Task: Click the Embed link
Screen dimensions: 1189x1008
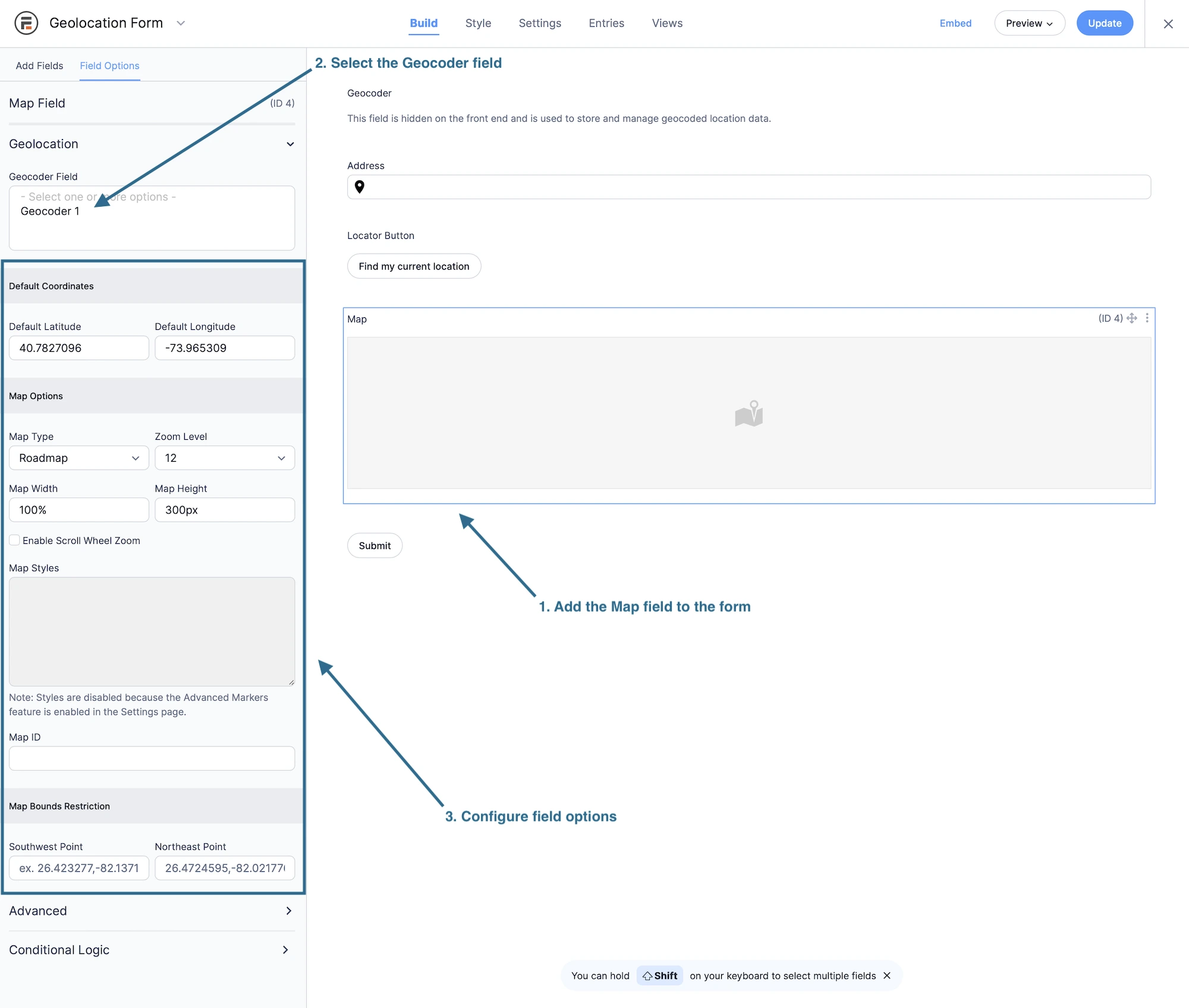Action: [955, 23]
